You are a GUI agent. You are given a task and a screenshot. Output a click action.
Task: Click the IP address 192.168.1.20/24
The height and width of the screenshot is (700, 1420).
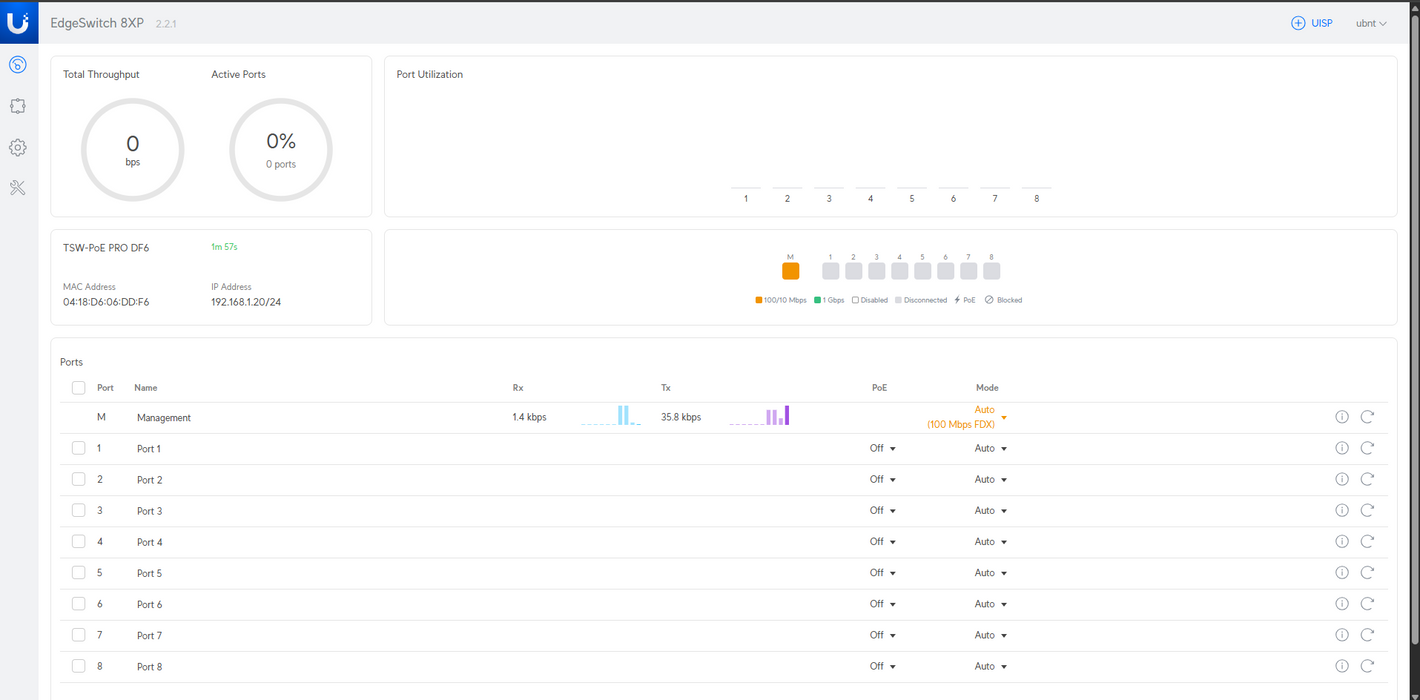pyautogui.click(x=246, y=302)
